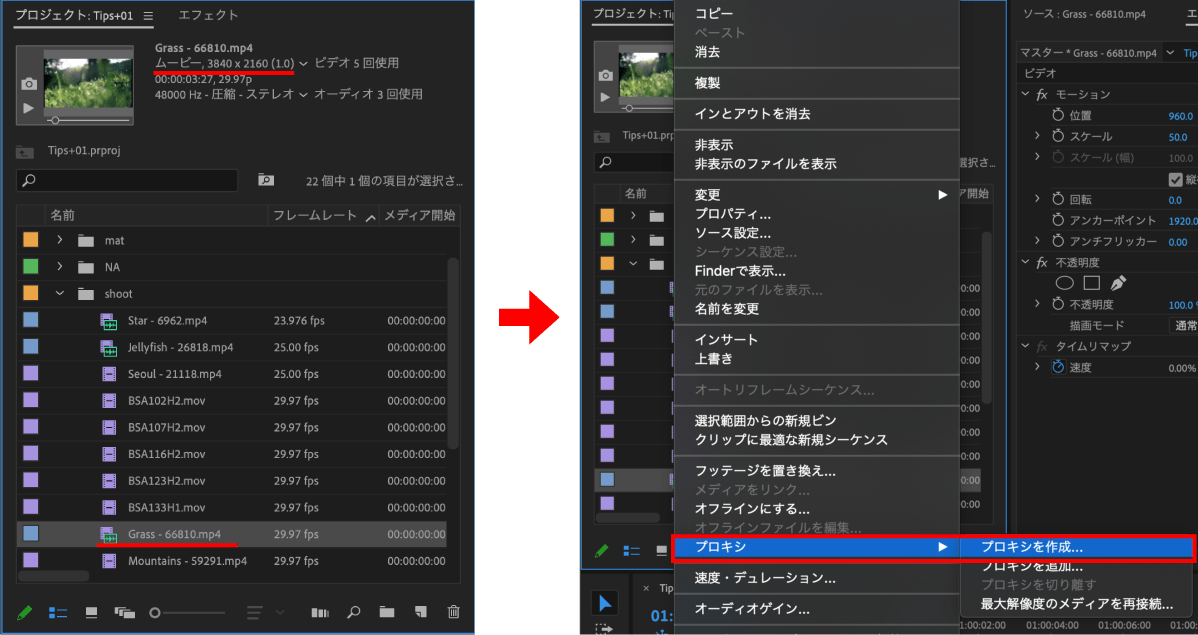The width and height of the screenshot is (1198, 635).
Task: Open sort icons menu in left project panel
Action: 254,612
